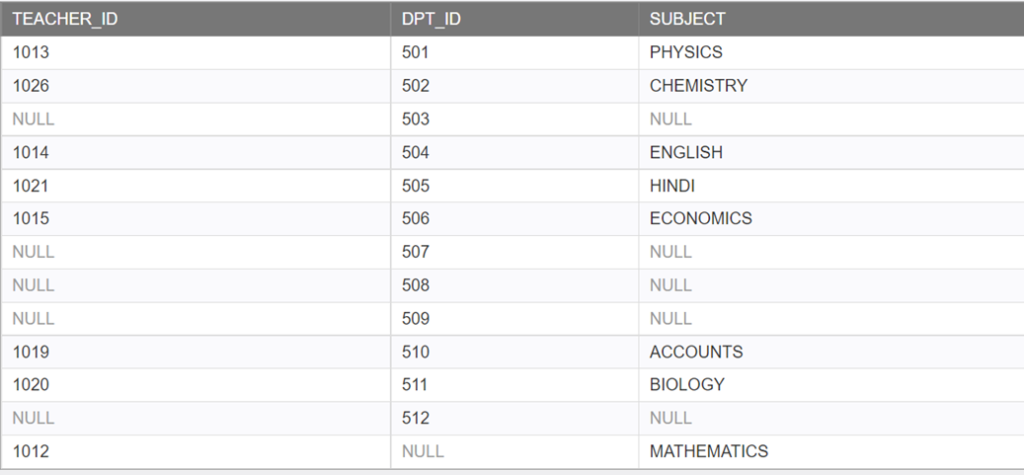1024x475 pixels.
Task: Select the PHYSICS subject cell
Action: [831, 52]
